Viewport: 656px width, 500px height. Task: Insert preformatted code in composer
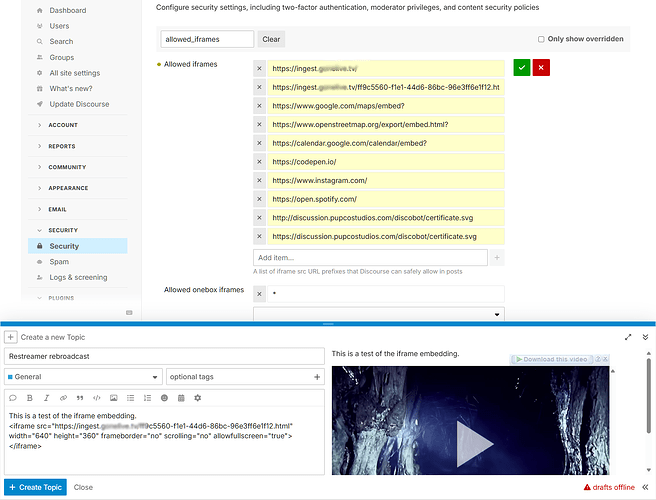pos(97,398)
